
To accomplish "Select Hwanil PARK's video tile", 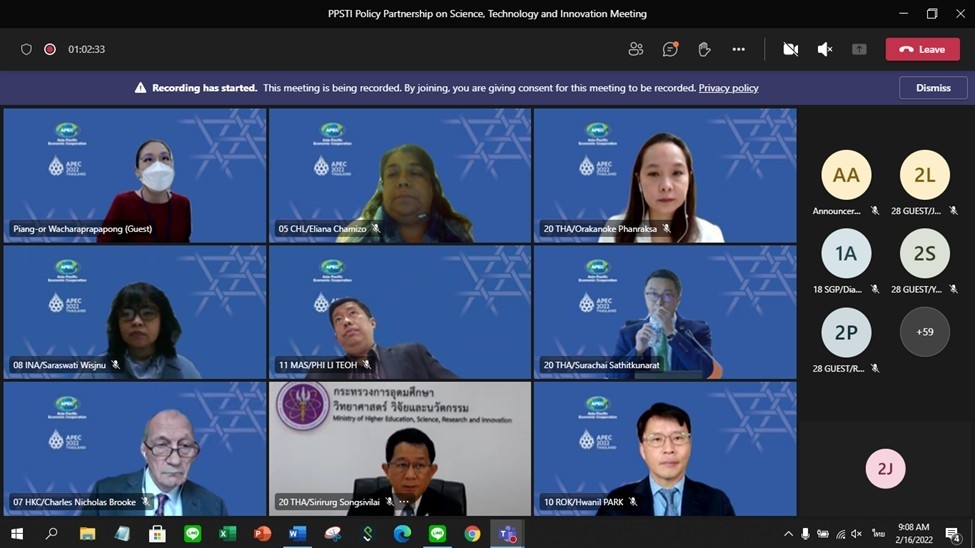I will click(x=665, y=448).
